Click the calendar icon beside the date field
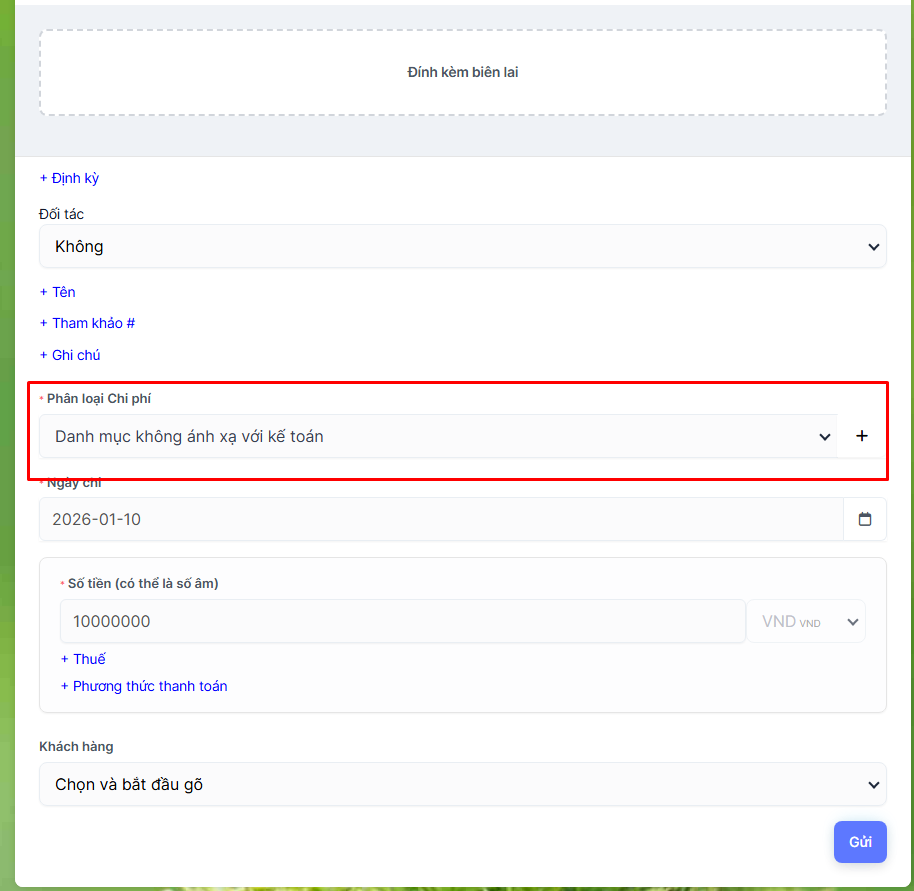914x891 pixels. pos(865,519)
